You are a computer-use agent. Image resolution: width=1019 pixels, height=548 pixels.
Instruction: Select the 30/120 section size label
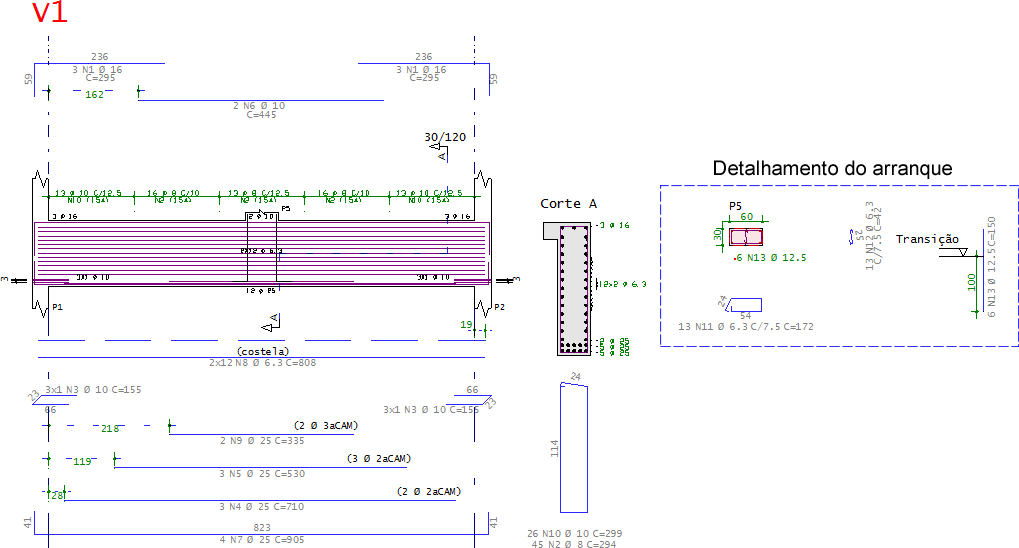pyautogui.click(x=445, y=137)
